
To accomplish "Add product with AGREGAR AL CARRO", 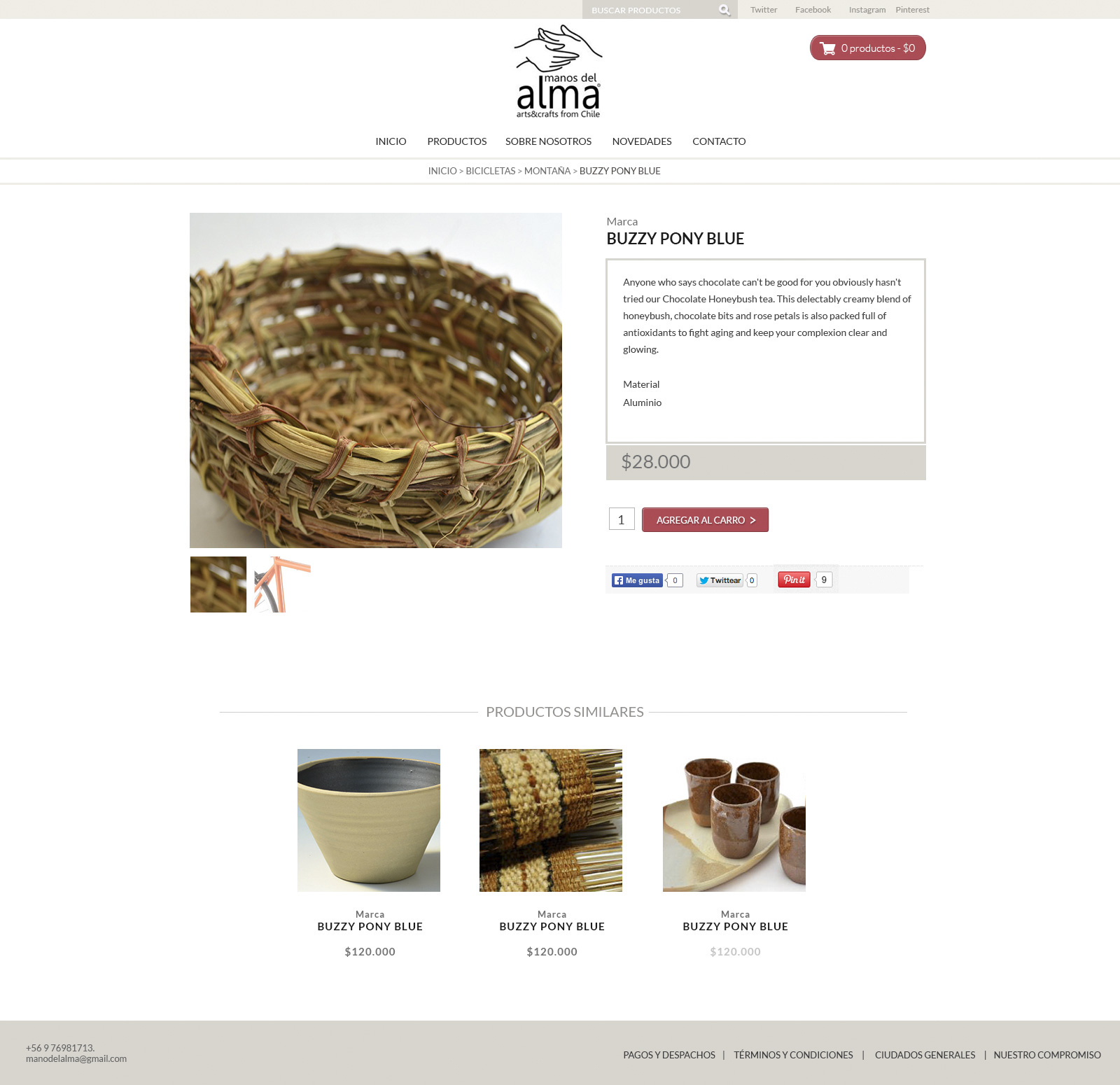I will [x=705, y=520].
